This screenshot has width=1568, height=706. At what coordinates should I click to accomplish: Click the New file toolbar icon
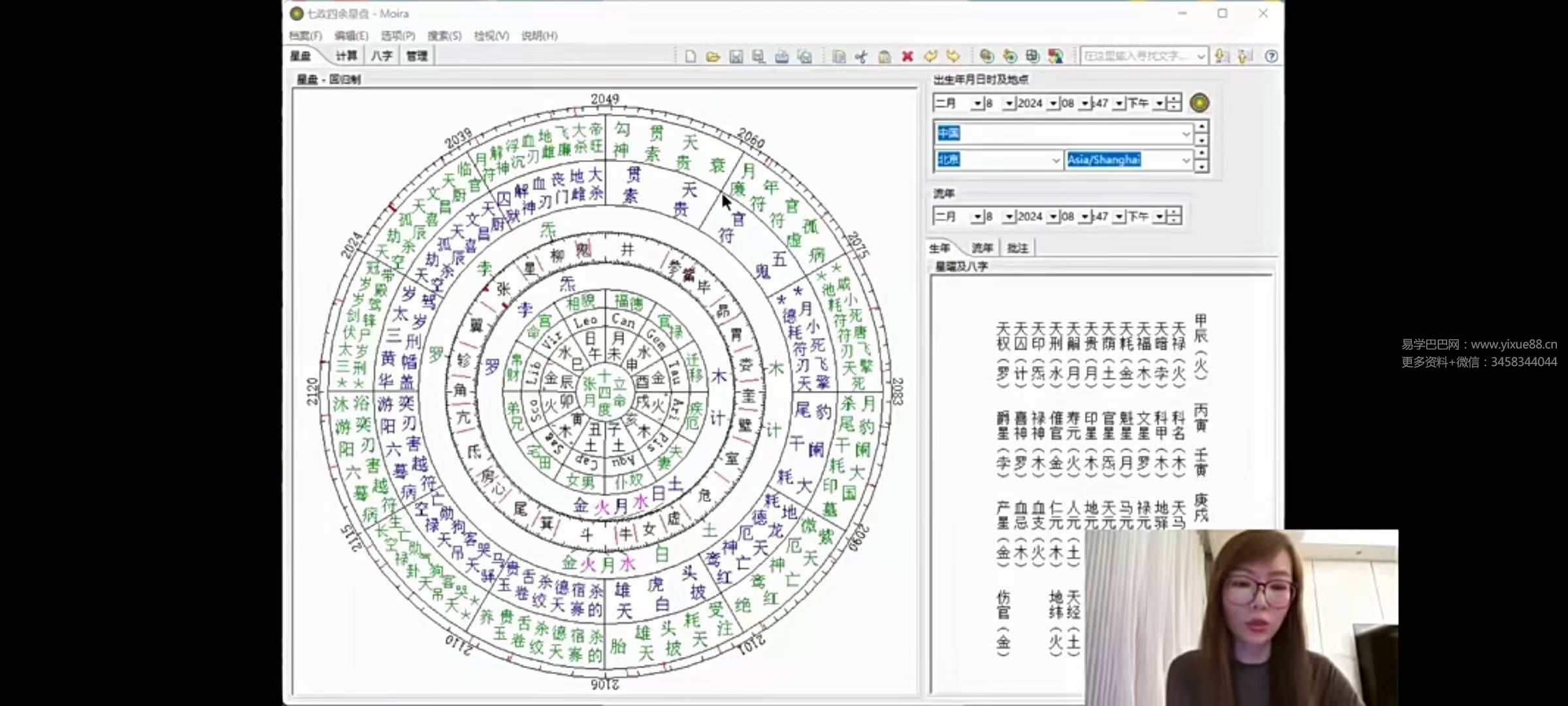[x=690, y=57]
